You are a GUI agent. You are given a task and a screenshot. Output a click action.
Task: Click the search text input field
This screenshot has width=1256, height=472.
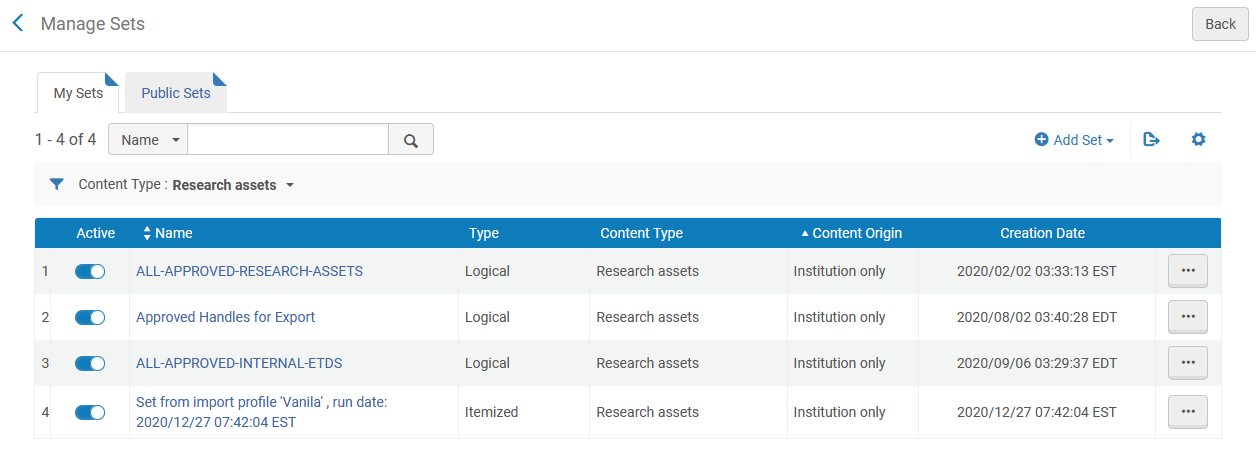tap(288, 140)
